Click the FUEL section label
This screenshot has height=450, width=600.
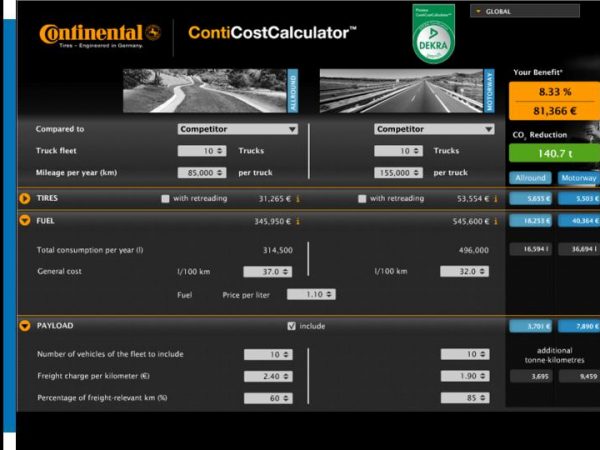click(45, 221)
